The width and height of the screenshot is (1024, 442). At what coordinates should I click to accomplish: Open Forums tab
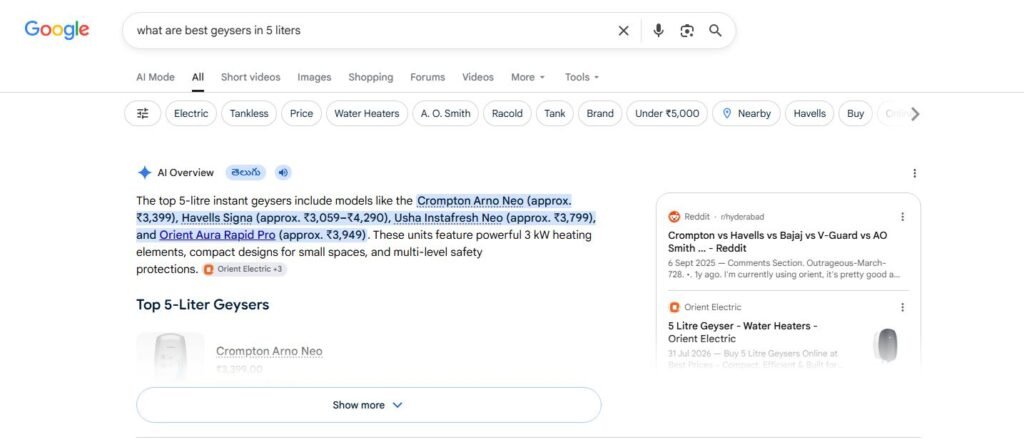click(x=428, y=77)
